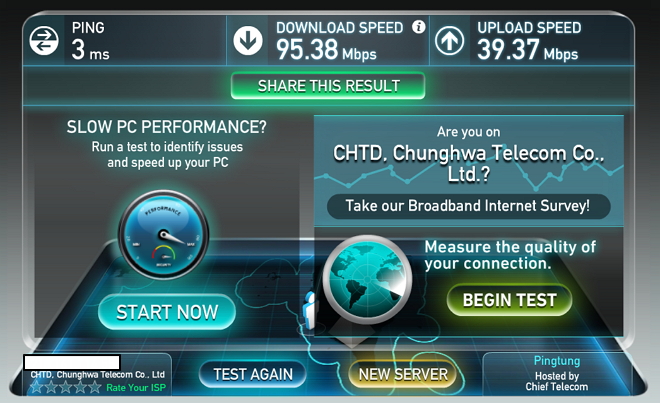Click the download speed arrow icon

(x=248, y=40)
